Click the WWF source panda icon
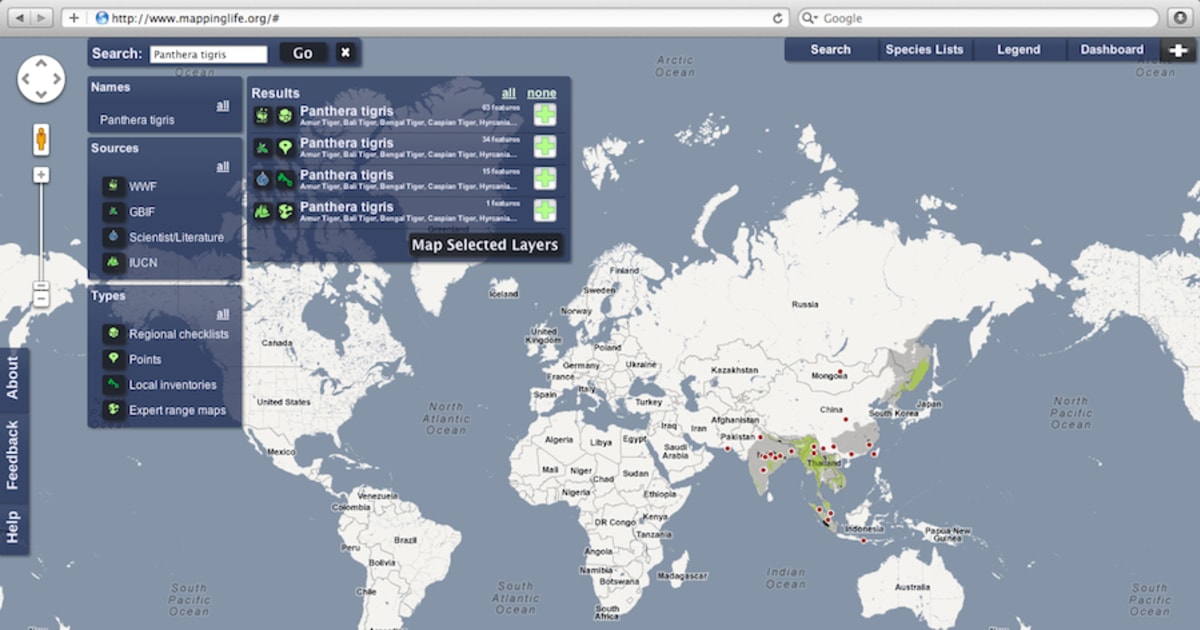This screenshot has width=1200, height=630. coord(113,186)
